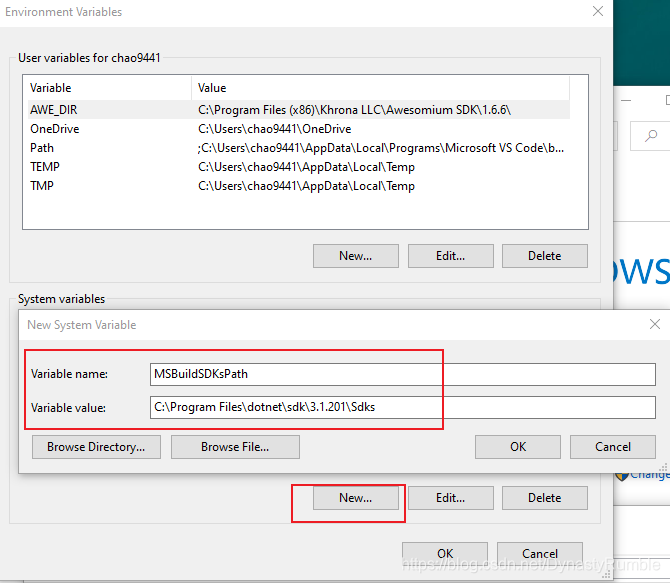Screen dimensions: 670x583
Task: Cancel the New System Variable dialog
Action: tap(612, 447)
